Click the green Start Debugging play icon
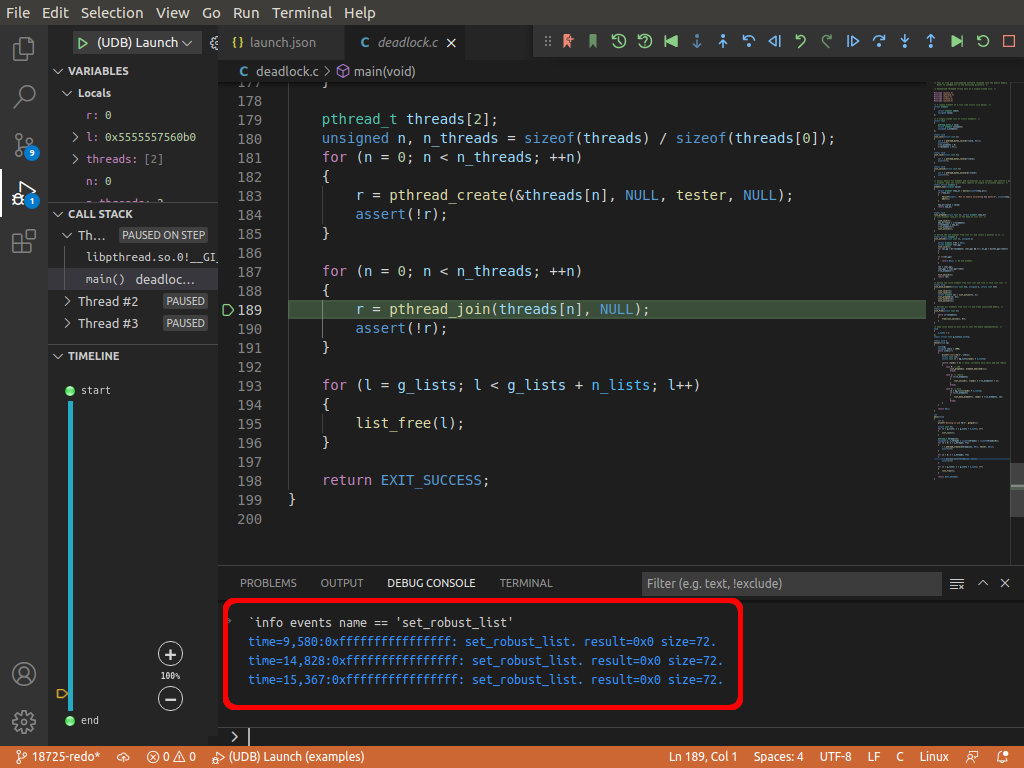This screenshot has height=768, width=1024. [x=82, y=43]
